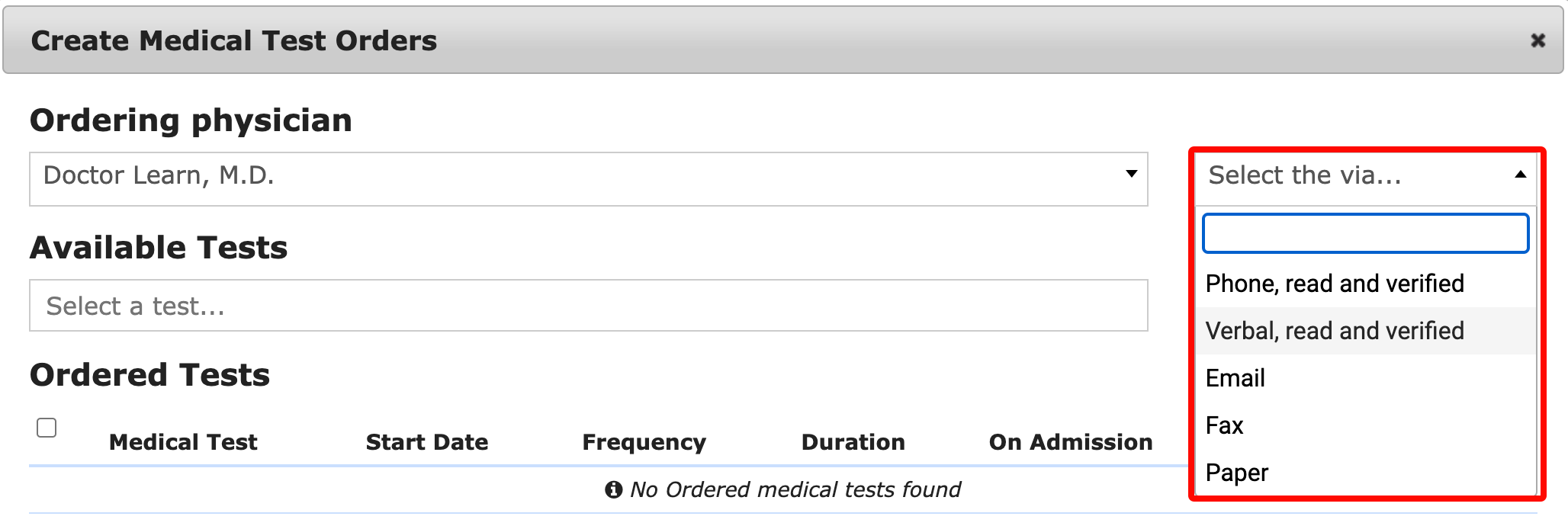This screenshot has width=1568, height=526.
Task: Click the dropdown arrow on the physician selector
Action: tap(1131, 177)
